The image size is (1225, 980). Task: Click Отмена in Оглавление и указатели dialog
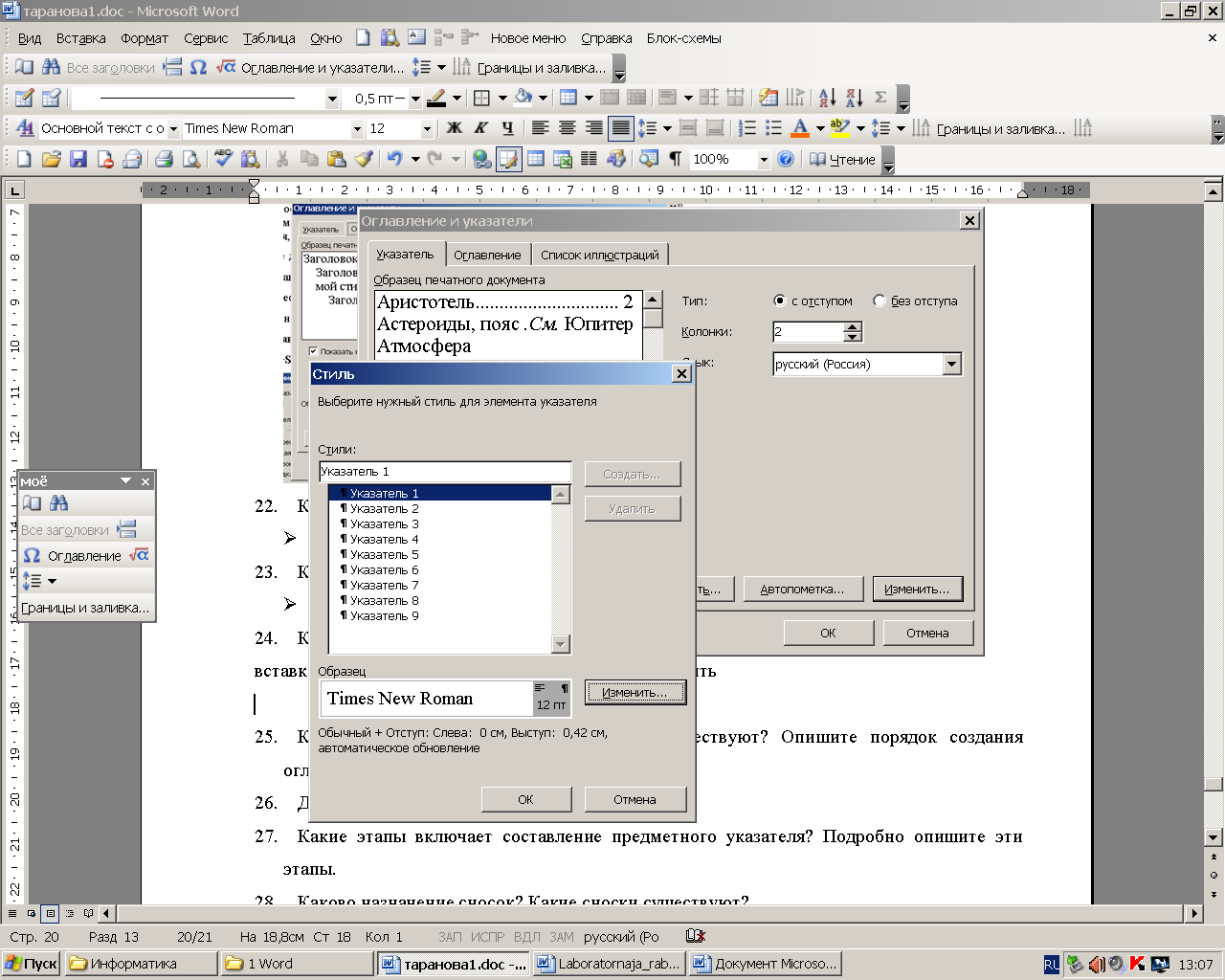tap(927, 633)
